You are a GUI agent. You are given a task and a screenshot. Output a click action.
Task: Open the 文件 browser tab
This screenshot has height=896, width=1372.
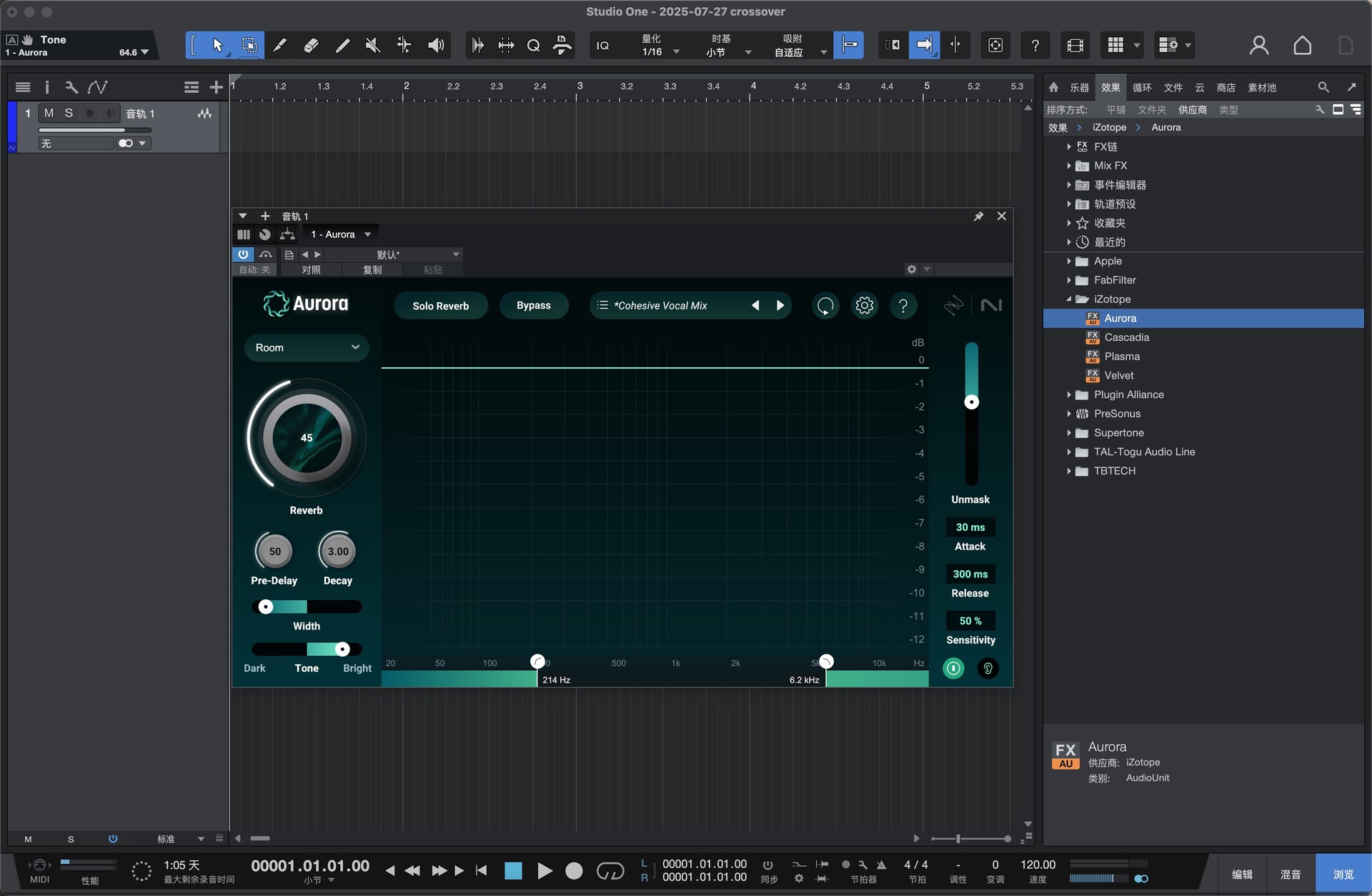pos(1173,88)
